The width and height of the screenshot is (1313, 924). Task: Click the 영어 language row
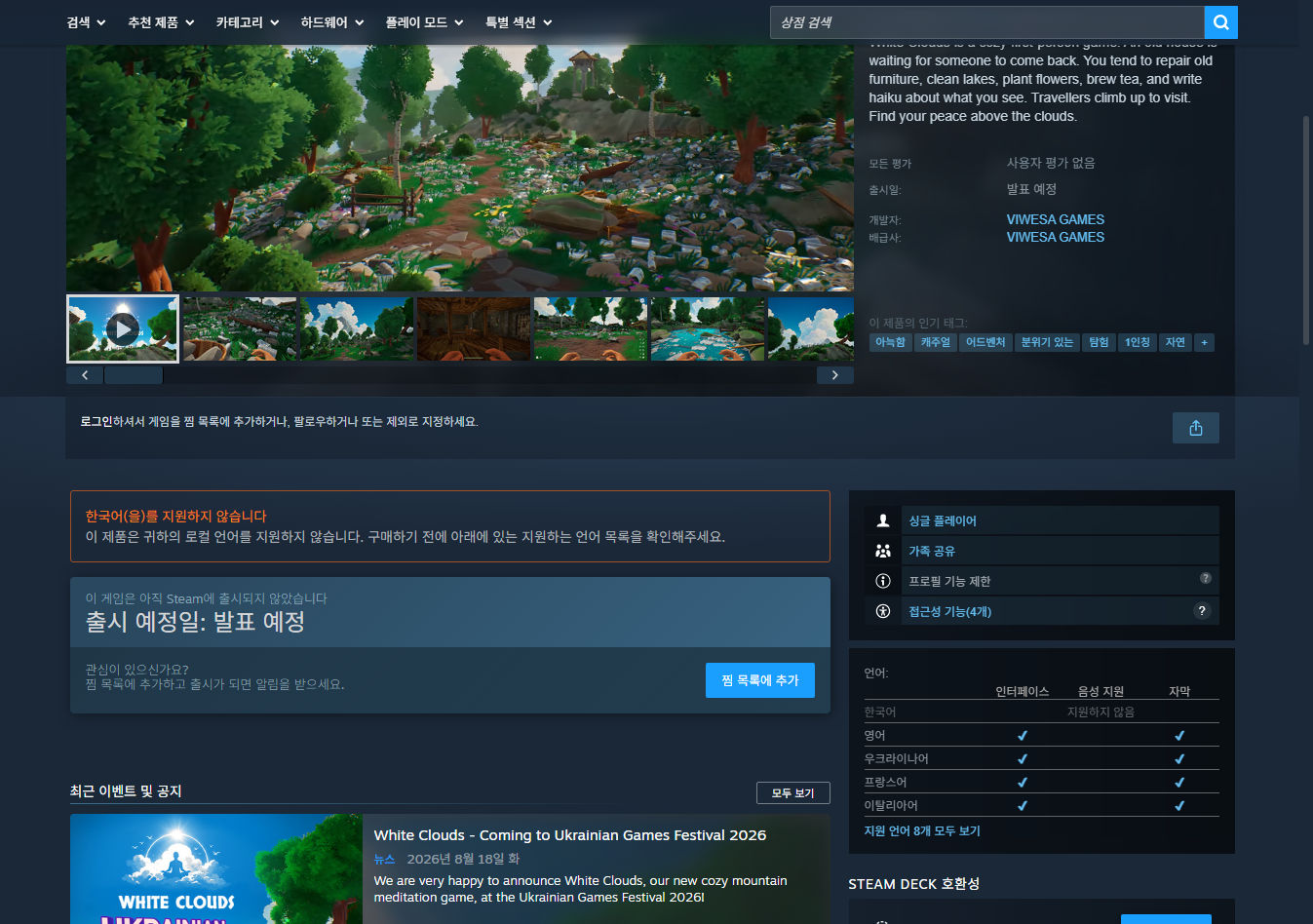pyautogui.click(x=1041, y=735)
